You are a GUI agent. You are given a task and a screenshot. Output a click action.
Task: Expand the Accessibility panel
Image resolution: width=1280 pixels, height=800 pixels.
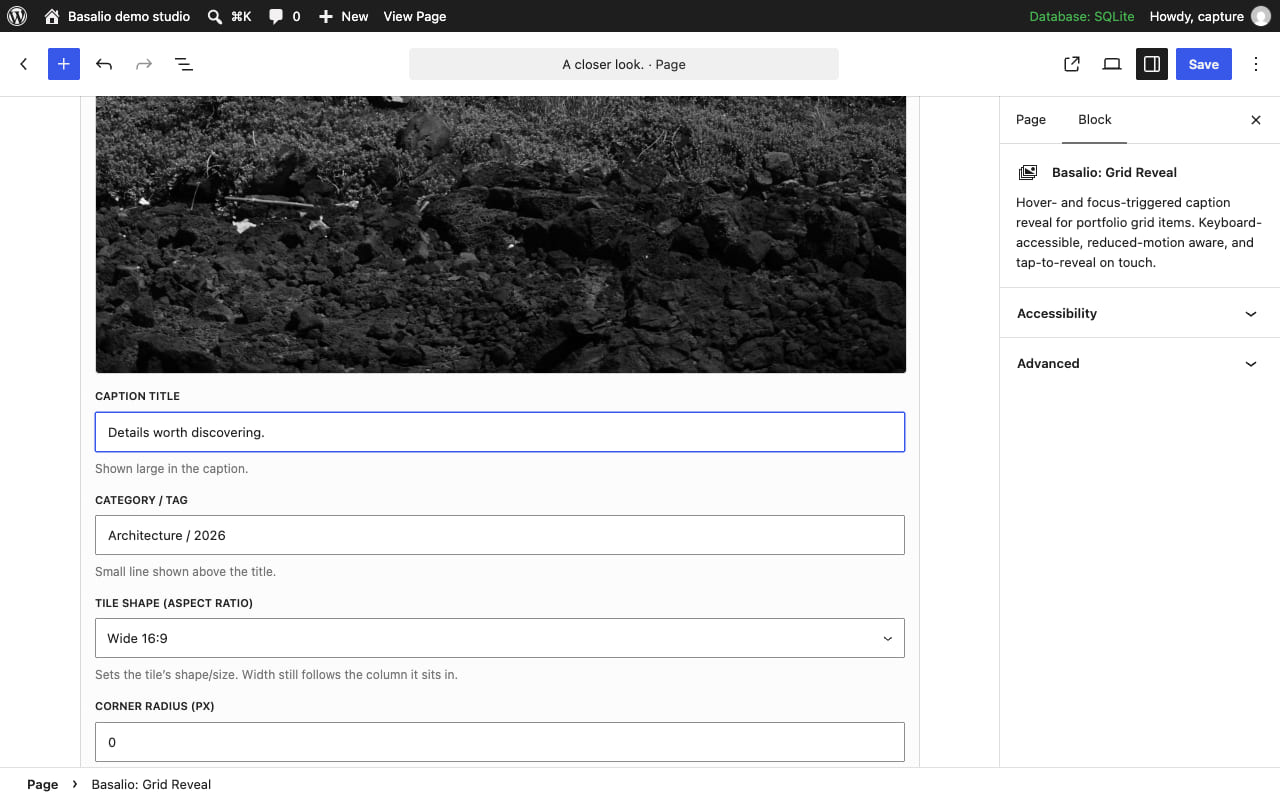pos(1140,313)
